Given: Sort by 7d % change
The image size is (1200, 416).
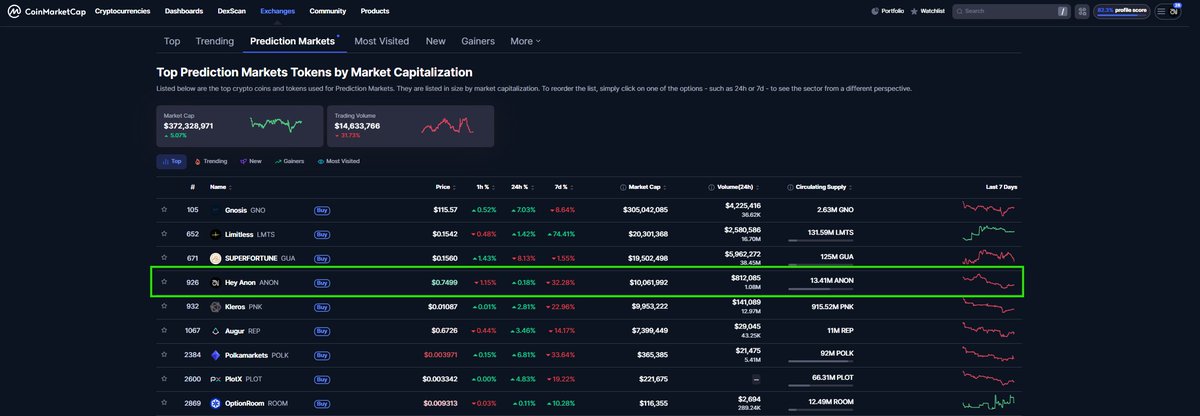Looking at the screenshot, I should pyautogui.click(x=563, y=187).
